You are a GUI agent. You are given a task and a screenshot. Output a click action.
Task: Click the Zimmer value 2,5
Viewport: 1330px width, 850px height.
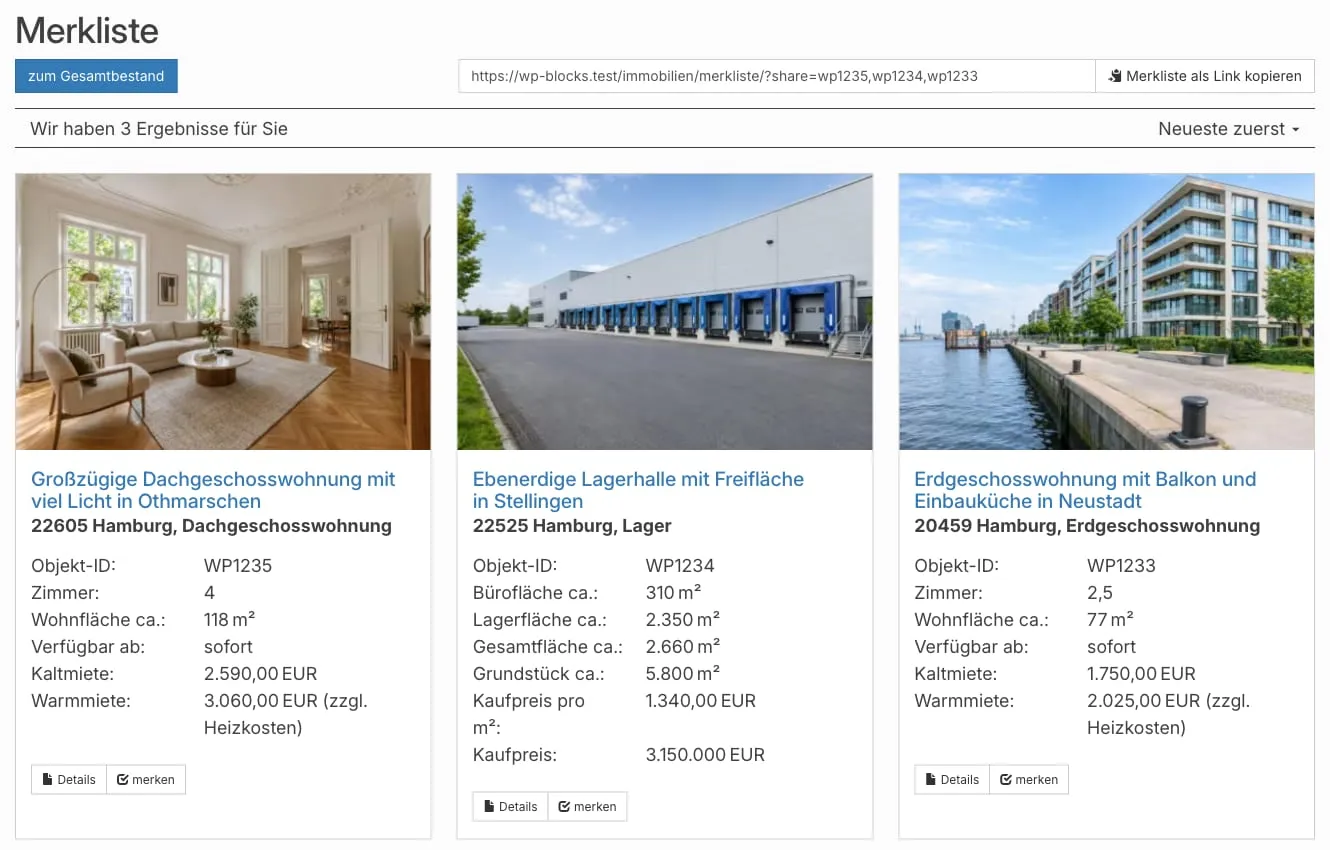click(x=1100, y=593)
